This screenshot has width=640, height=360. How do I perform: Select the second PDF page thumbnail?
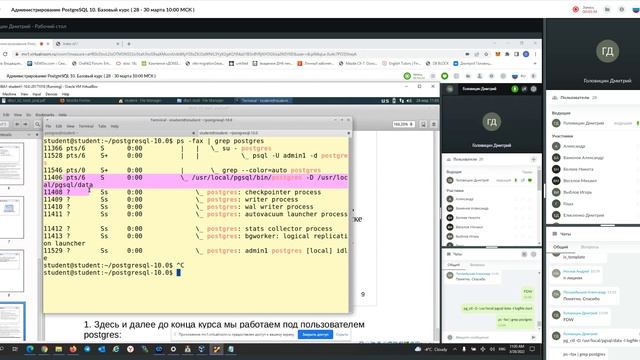[12, 217]
